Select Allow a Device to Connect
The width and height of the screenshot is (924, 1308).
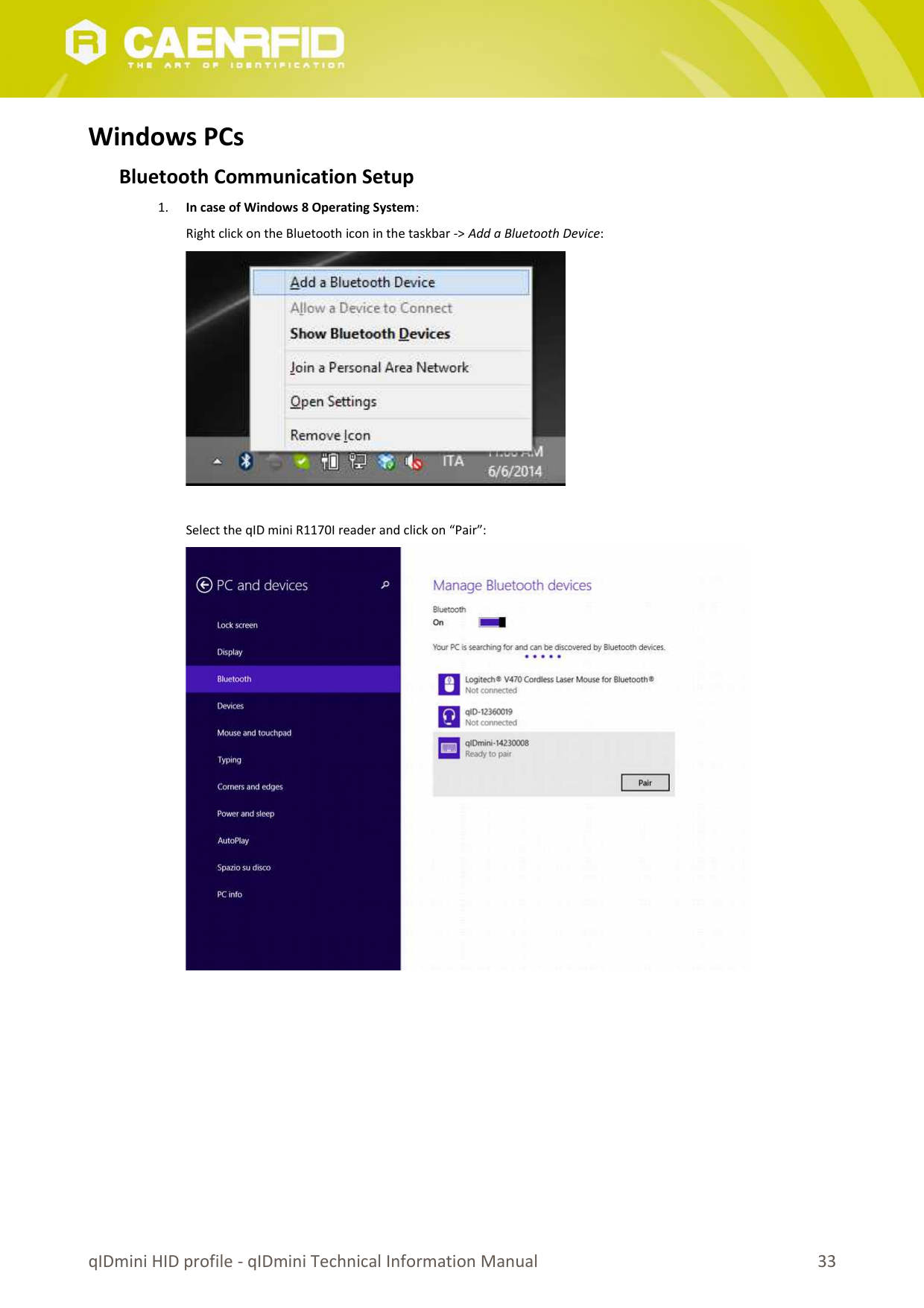coord(391,308)
